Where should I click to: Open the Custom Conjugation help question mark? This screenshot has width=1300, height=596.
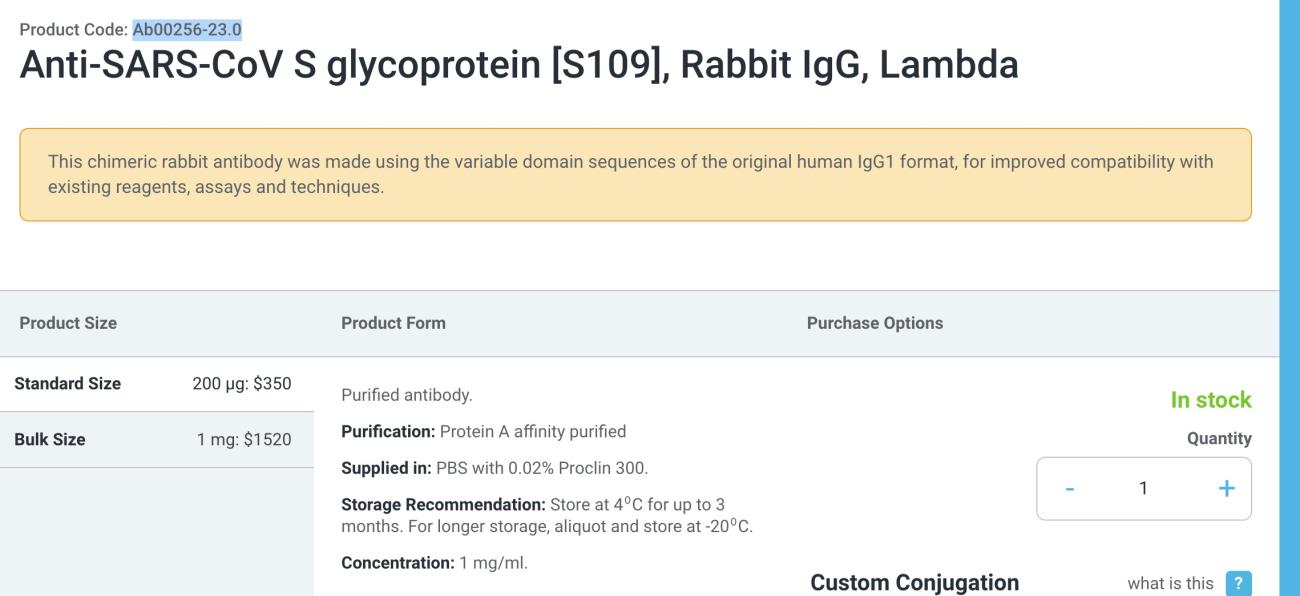point(1238,584)
